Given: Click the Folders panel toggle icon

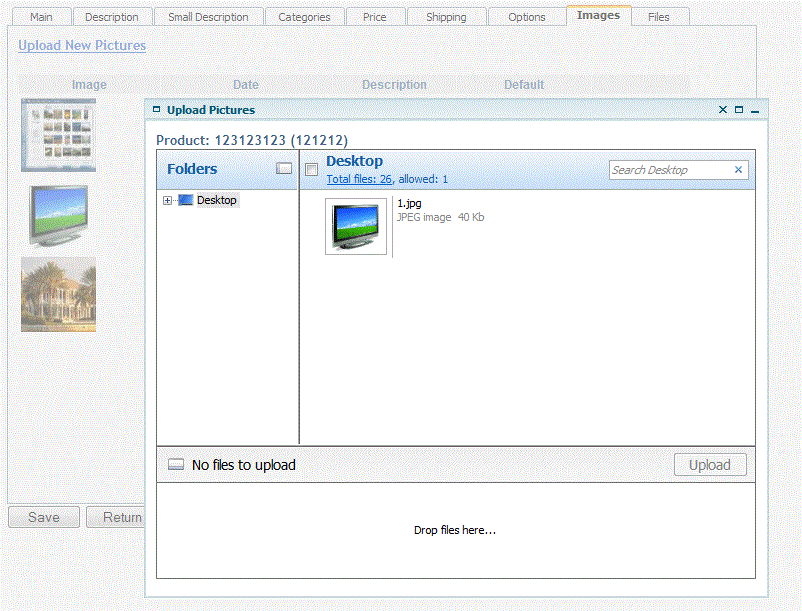Looking at the screenshot, I should pos(284,169).
